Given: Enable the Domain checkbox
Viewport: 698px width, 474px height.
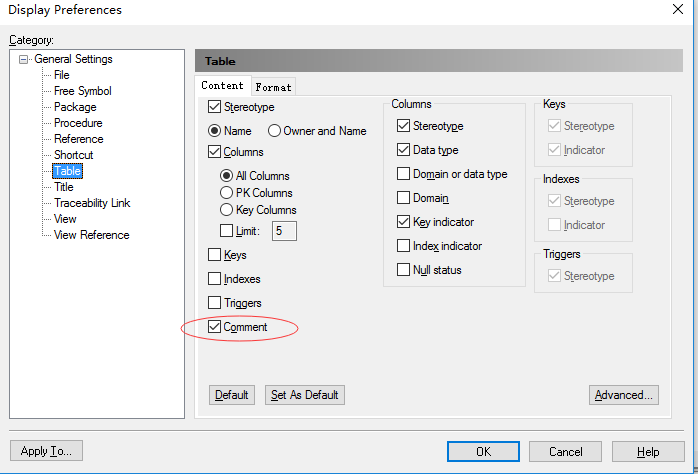Looking at the screenshot, I should [x=403, y=198].
